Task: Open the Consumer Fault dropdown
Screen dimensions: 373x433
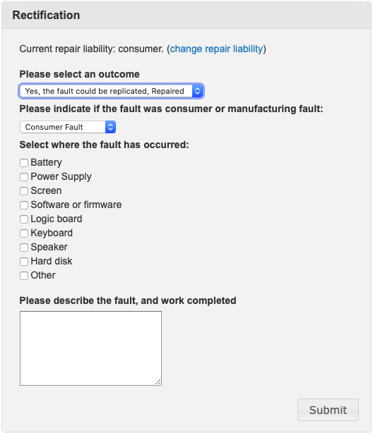Action: pyautogui.click(x=68, y=127)
